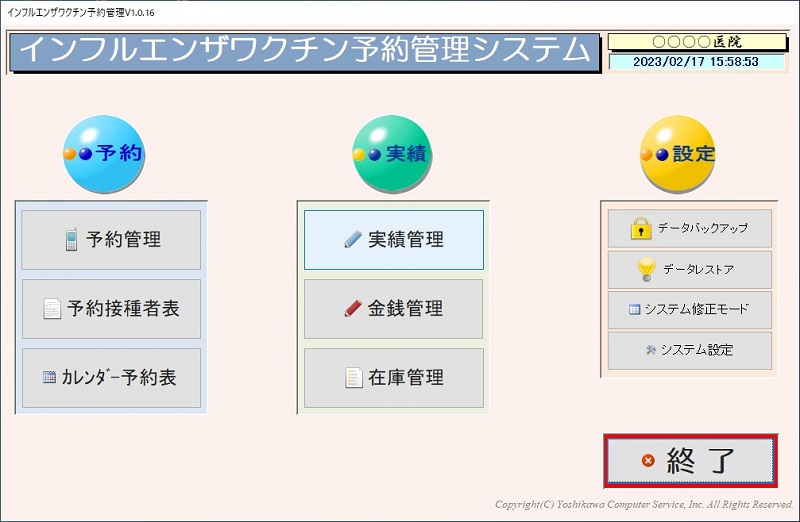Start データレストア data restore
The height and width of the screenshot is (522, 800).
tap(689, 269)
